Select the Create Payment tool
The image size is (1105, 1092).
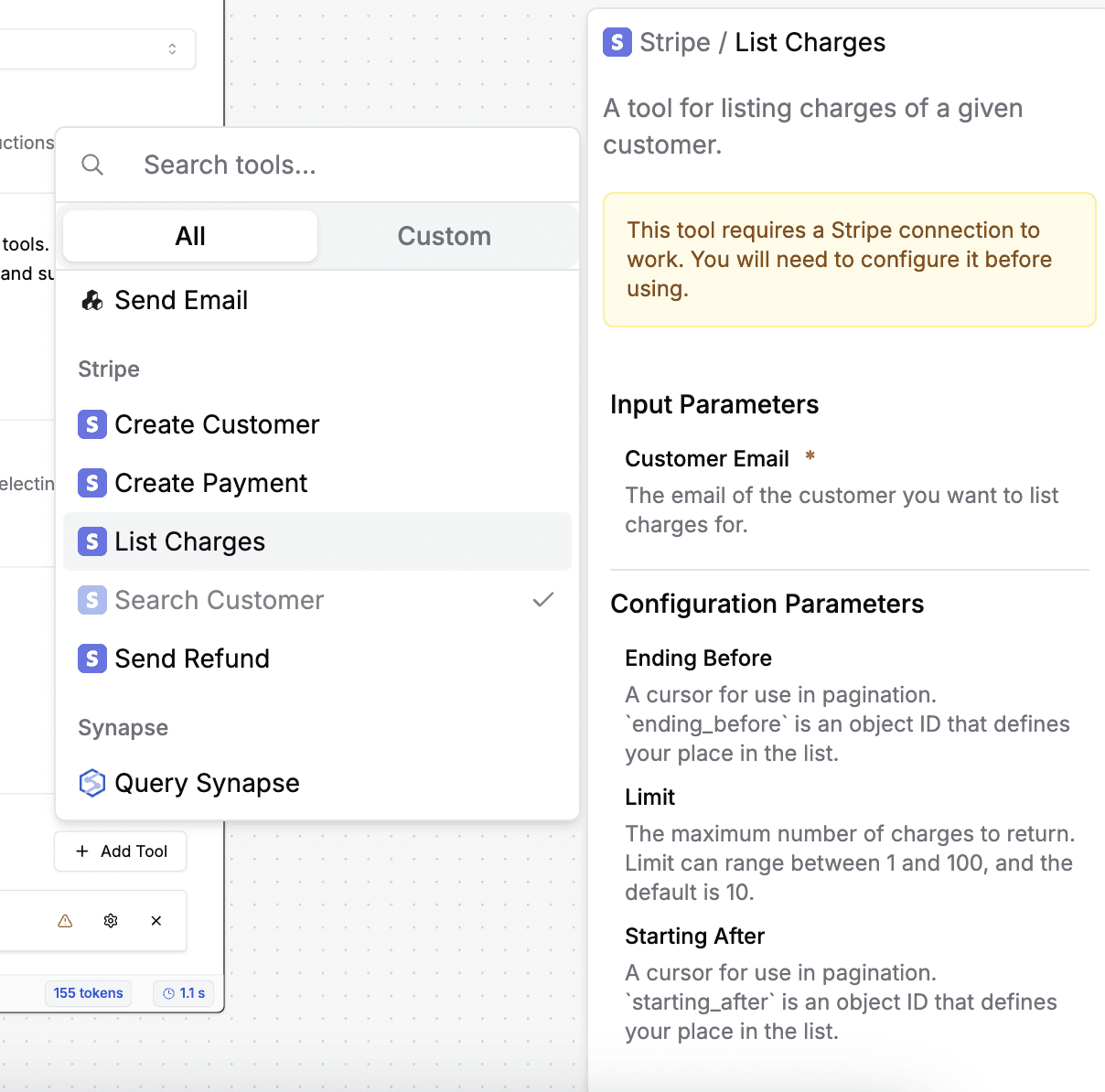[x=317, y=483]
